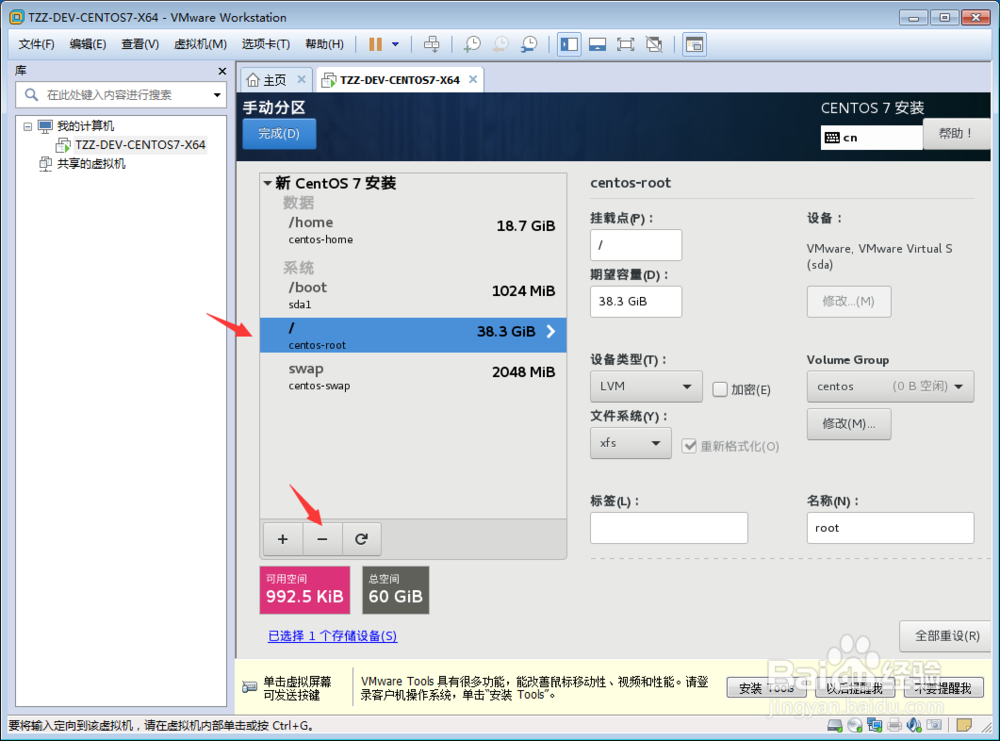Open the library search dropdown arrow
This screenshot has height=741, width=1000.
pos(217,95)
